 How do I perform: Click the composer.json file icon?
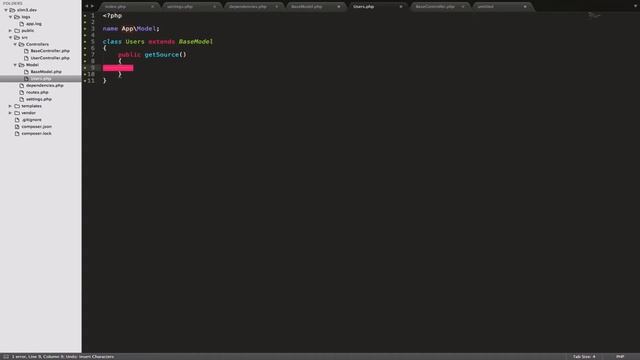17,127
